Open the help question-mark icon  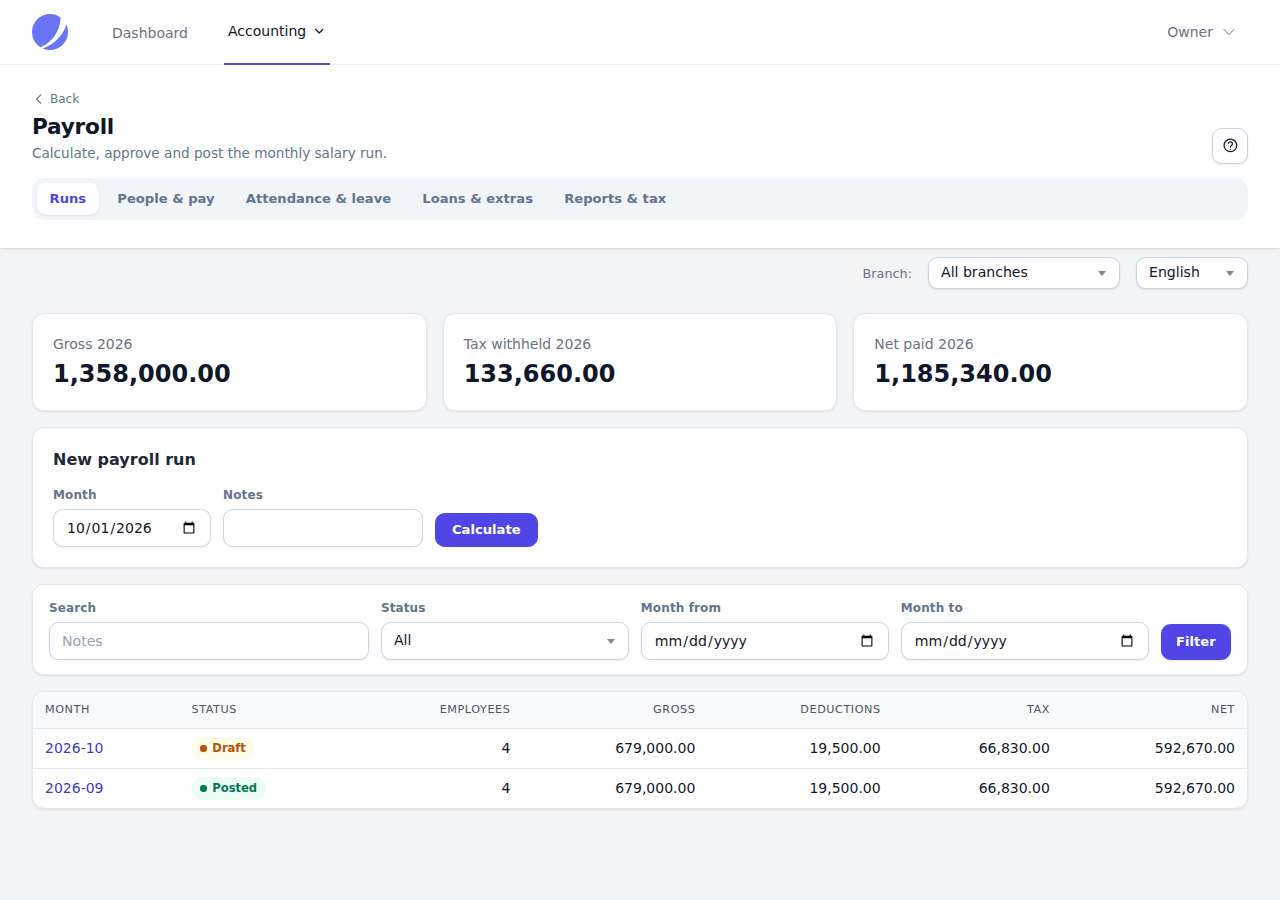point(1230,146)
